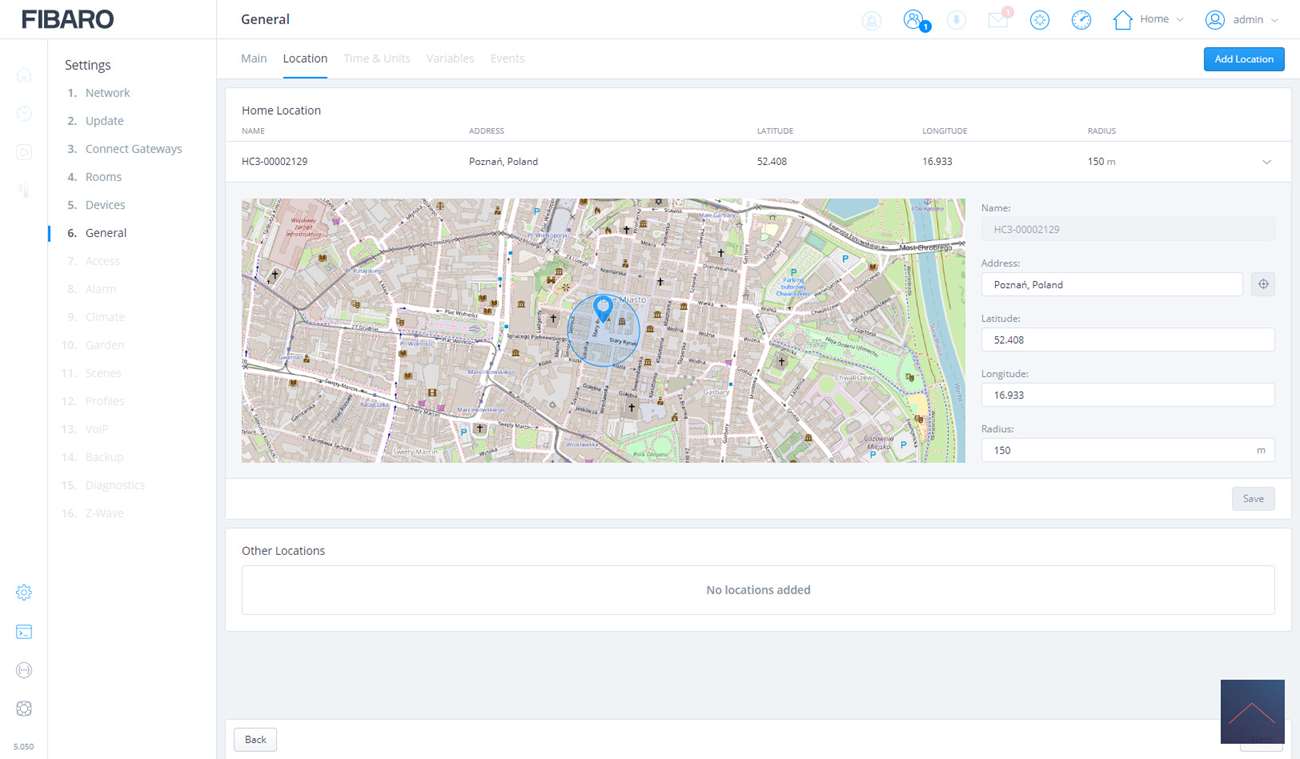This screenshot has height=759, width=1300.
Task: Switch to the Main tab
Action: (x=254, y=59)
